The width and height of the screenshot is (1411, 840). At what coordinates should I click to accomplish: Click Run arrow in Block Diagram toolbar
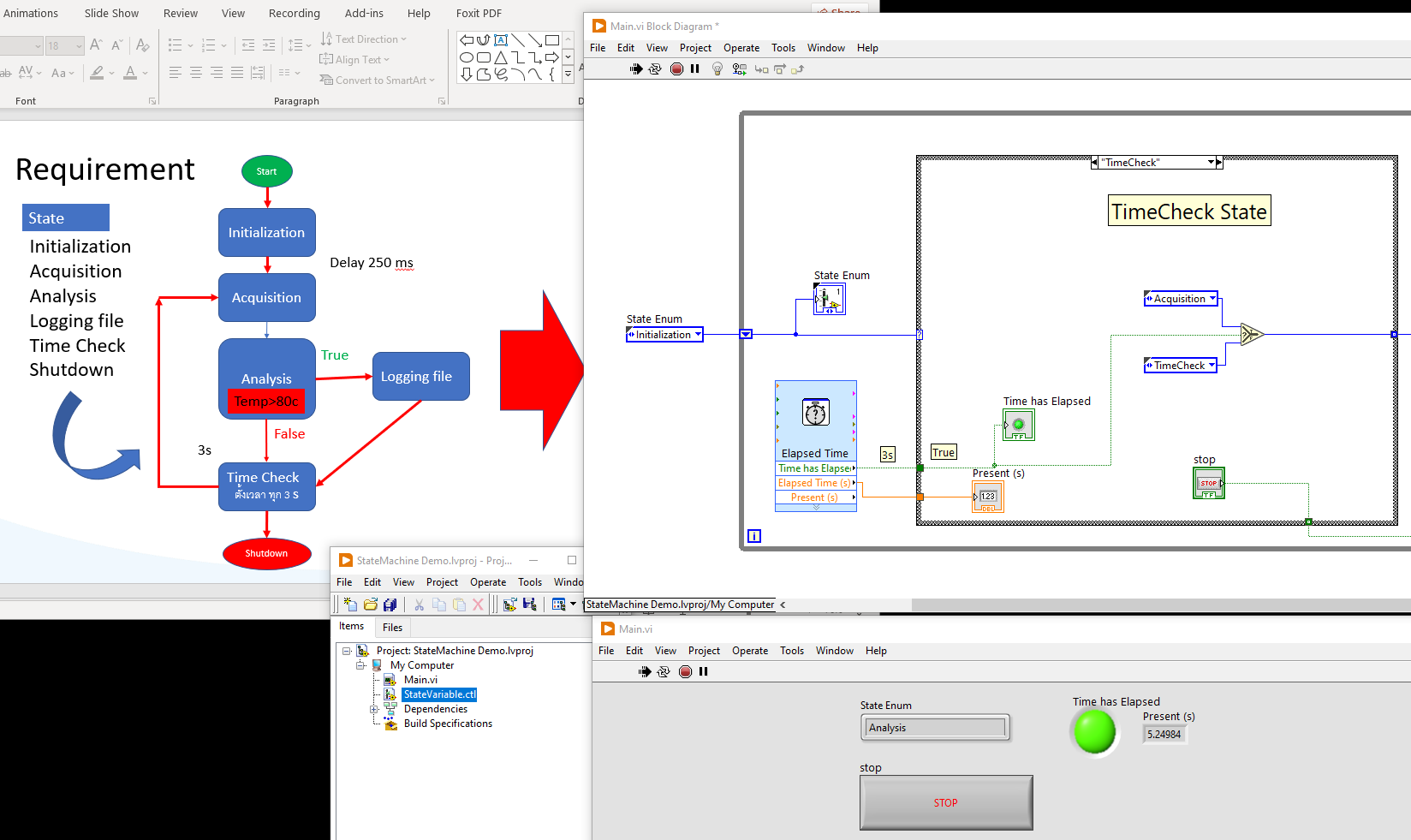coord(635,69)
